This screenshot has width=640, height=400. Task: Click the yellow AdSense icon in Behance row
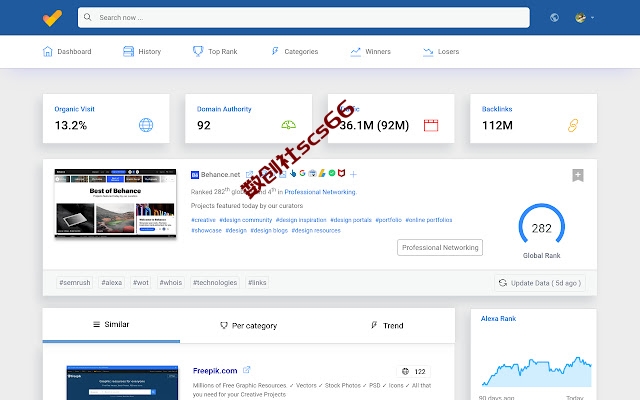[x=322, y=173]
